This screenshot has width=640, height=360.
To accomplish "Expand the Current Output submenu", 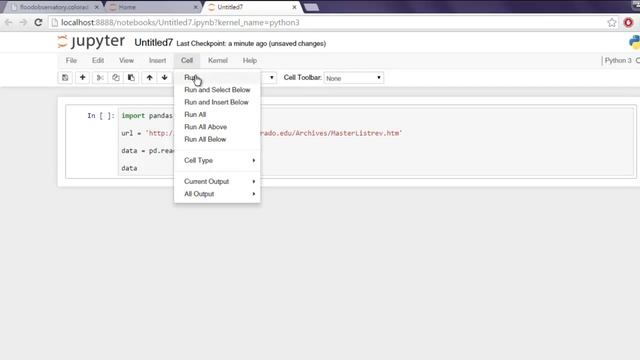I will (x=217, y=182).
